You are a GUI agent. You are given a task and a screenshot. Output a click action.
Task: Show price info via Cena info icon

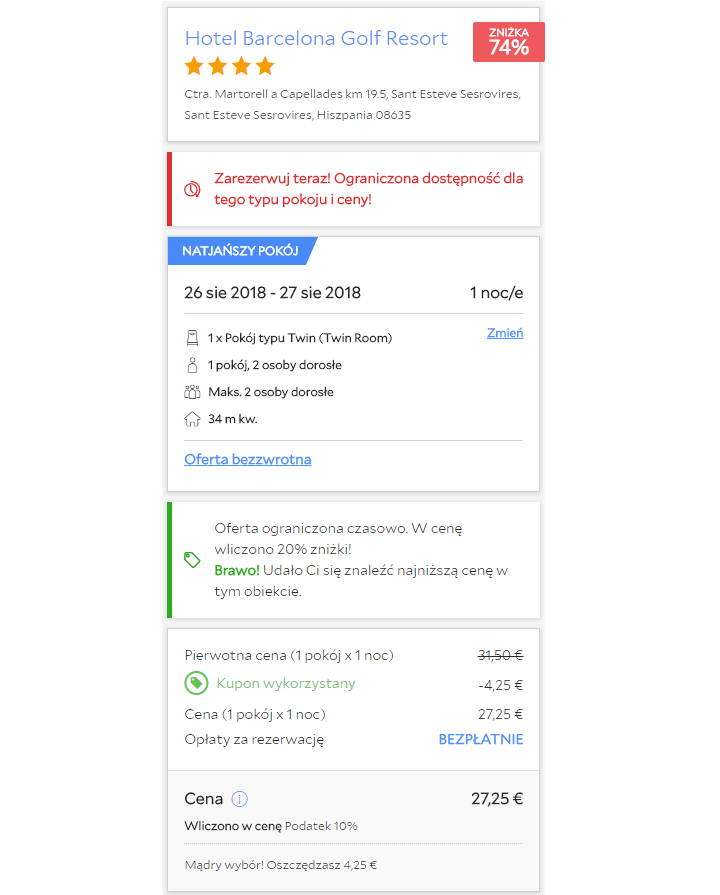[x=239, y=799]
